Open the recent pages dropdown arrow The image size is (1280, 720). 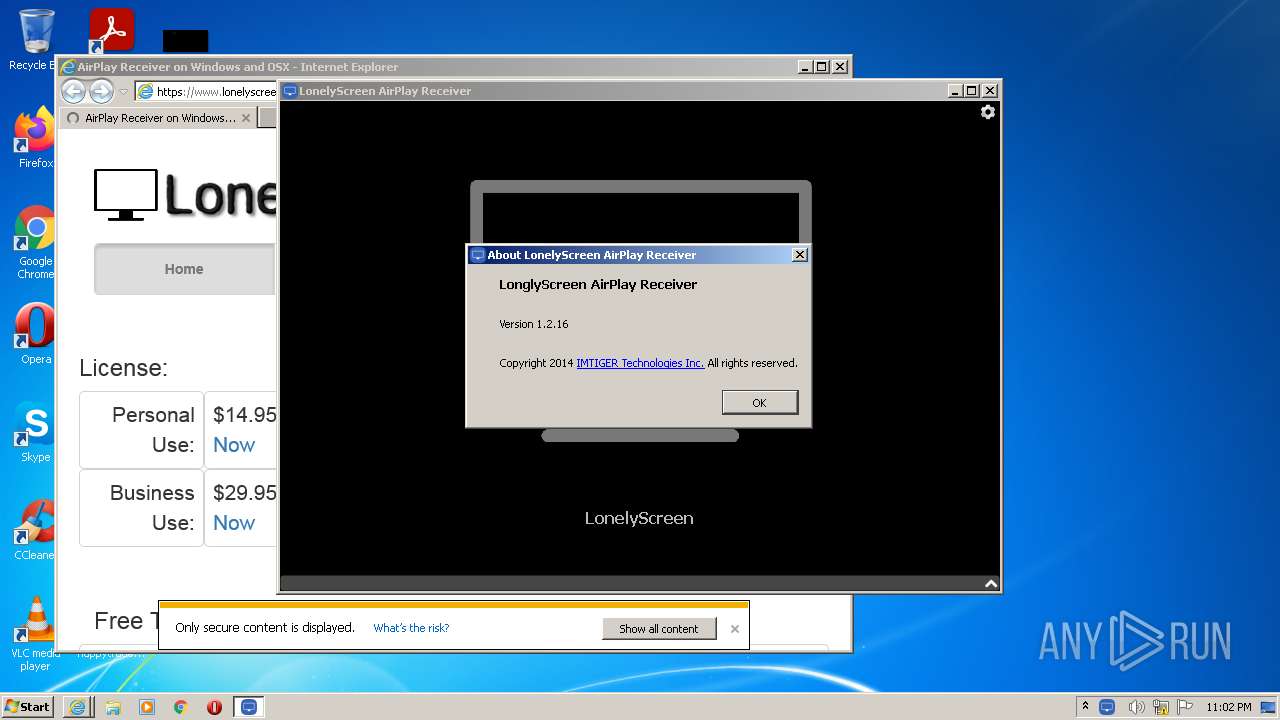(x=124, y=92)
